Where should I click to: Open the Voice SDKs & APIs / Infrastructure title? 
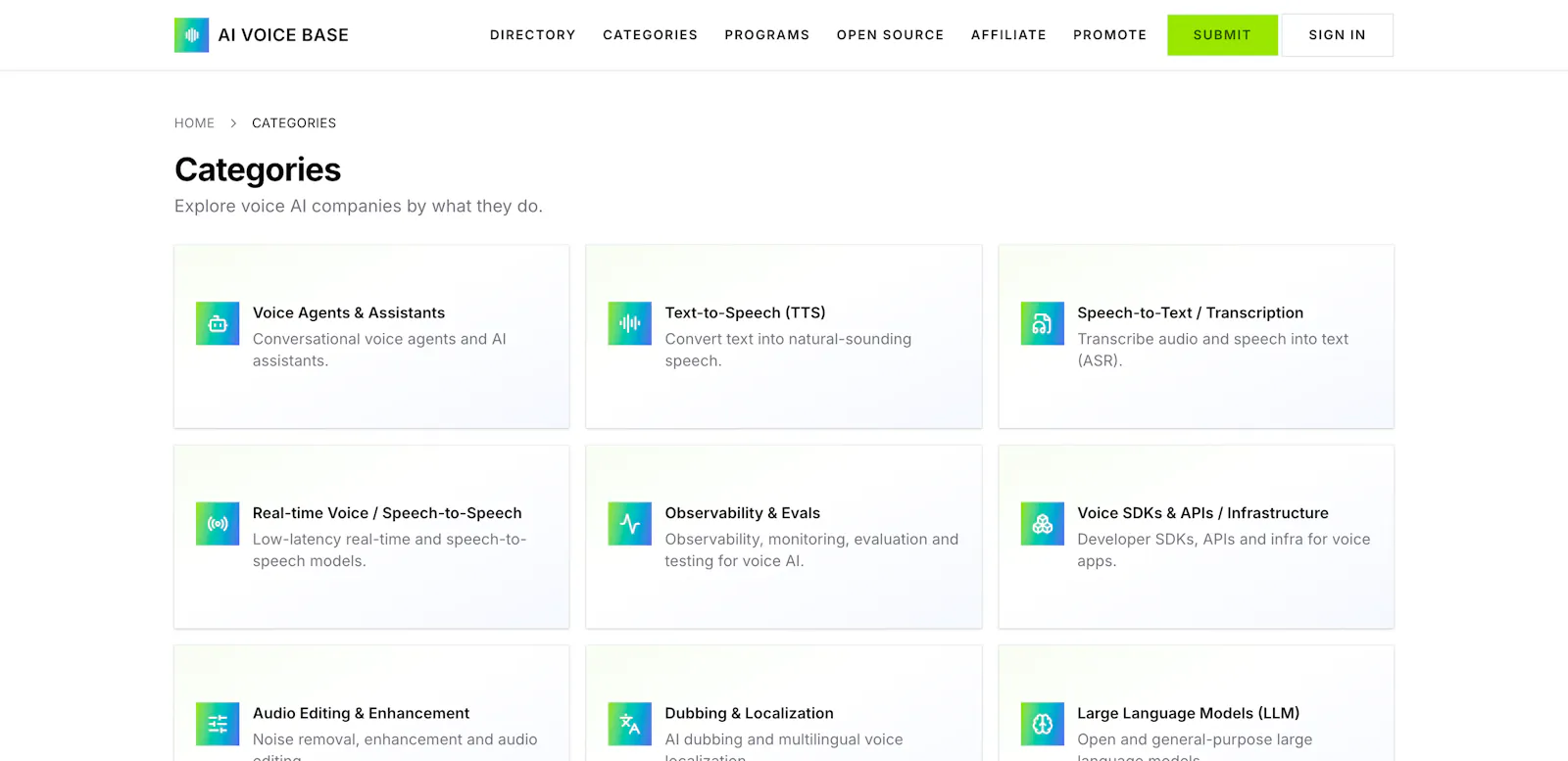point(1202,513)
